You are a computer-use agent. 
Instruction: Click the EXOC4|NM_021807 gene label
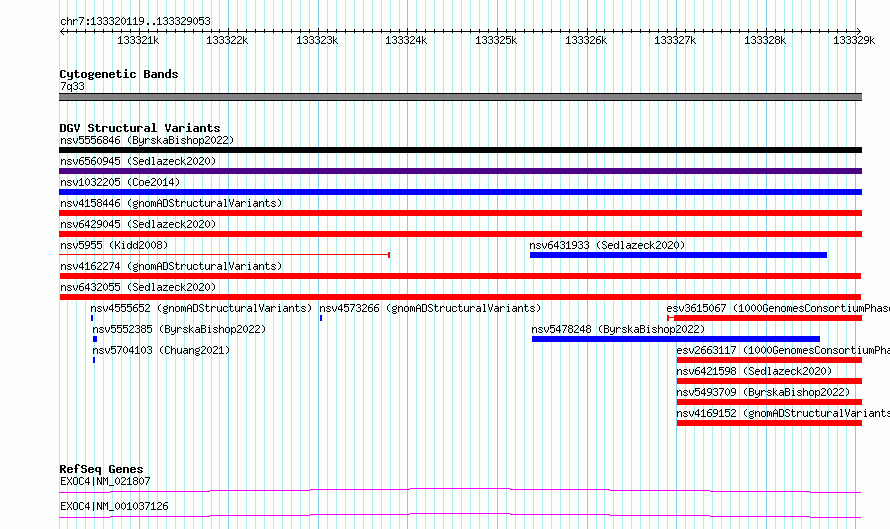point(105,481)
